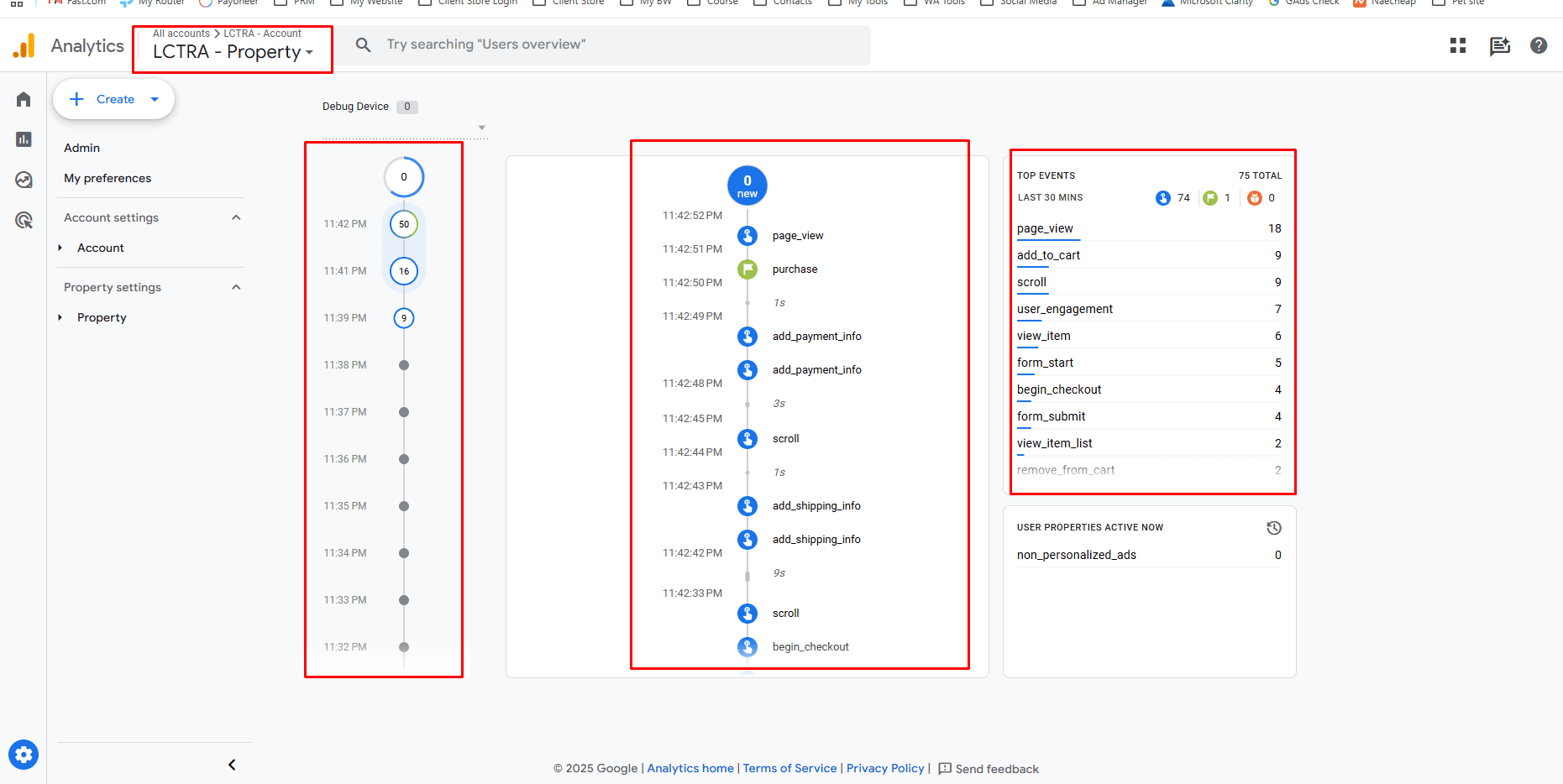Open My preferences menu item
The height and width of the screenshot is (784, 1563).
pos(108,178)
